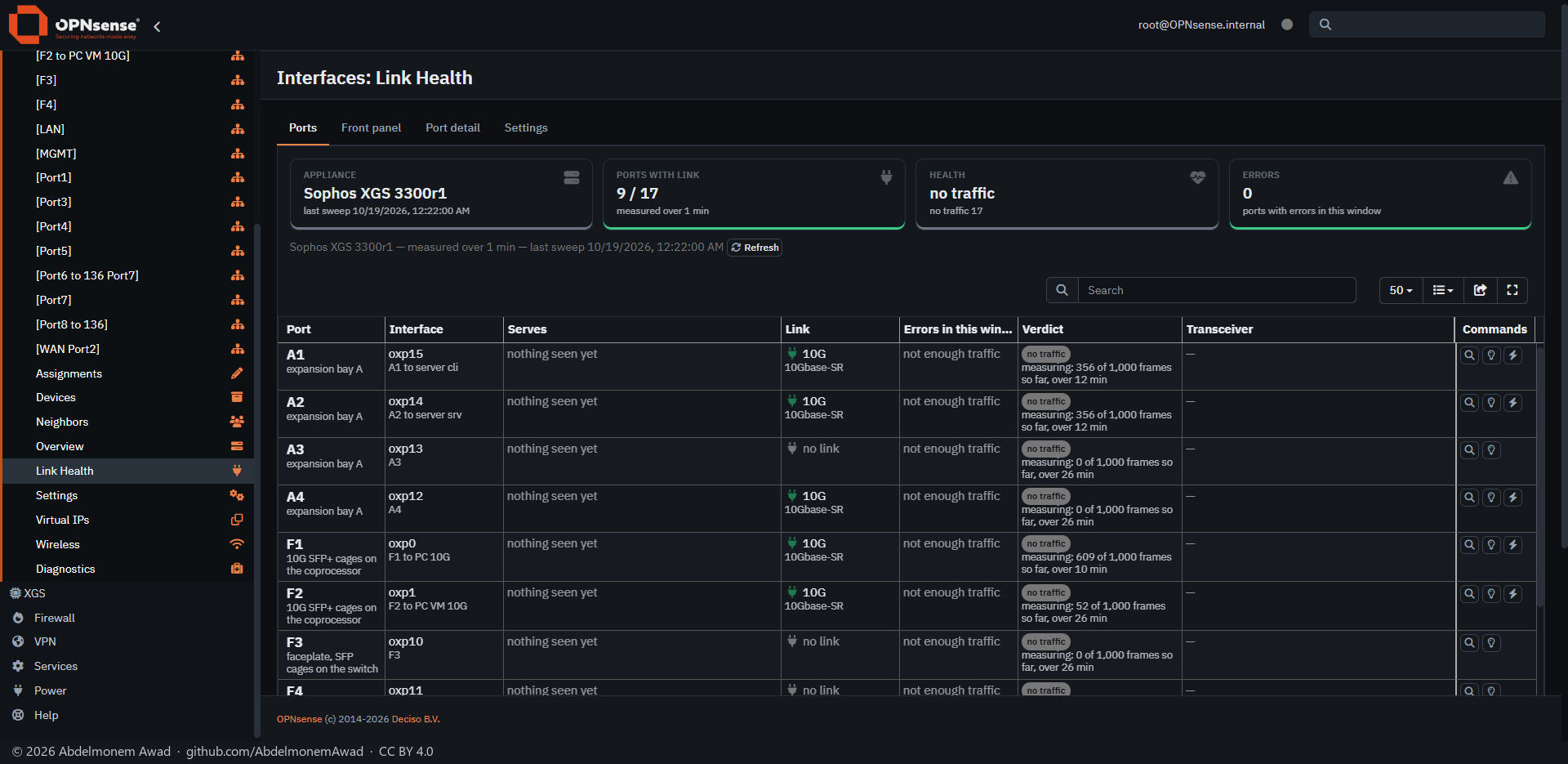This screenshot has height=764, width=1568.
Task: Click the plug icon on the Link Health row
Action: pyautogui.click(x=237, y=471)
